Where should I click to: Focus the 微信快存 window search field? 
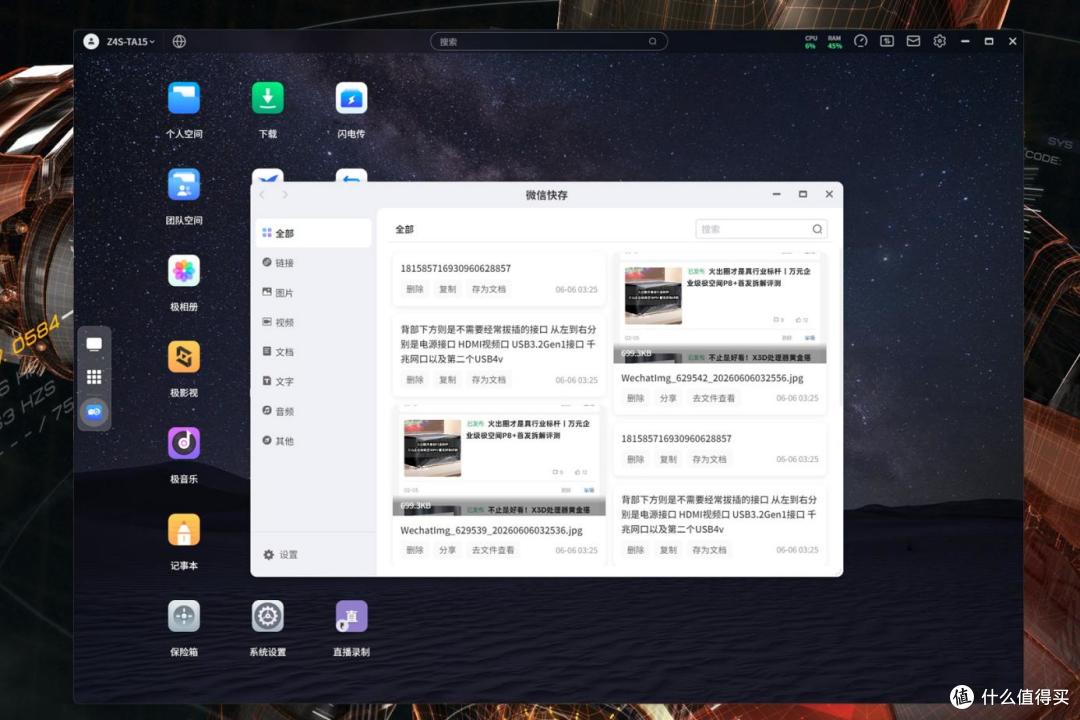pos(761,229)
